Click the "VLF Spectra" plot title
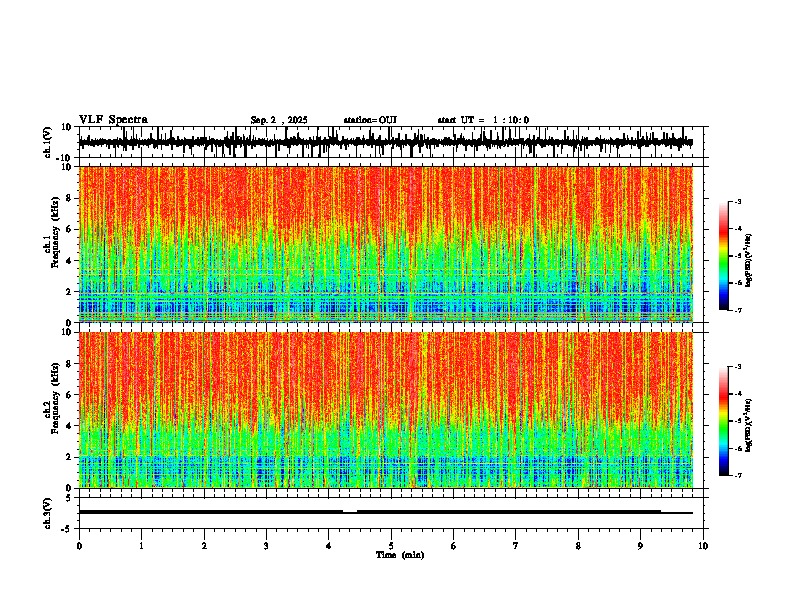Viewport: 792px width, 612px height. pos(113,120)
